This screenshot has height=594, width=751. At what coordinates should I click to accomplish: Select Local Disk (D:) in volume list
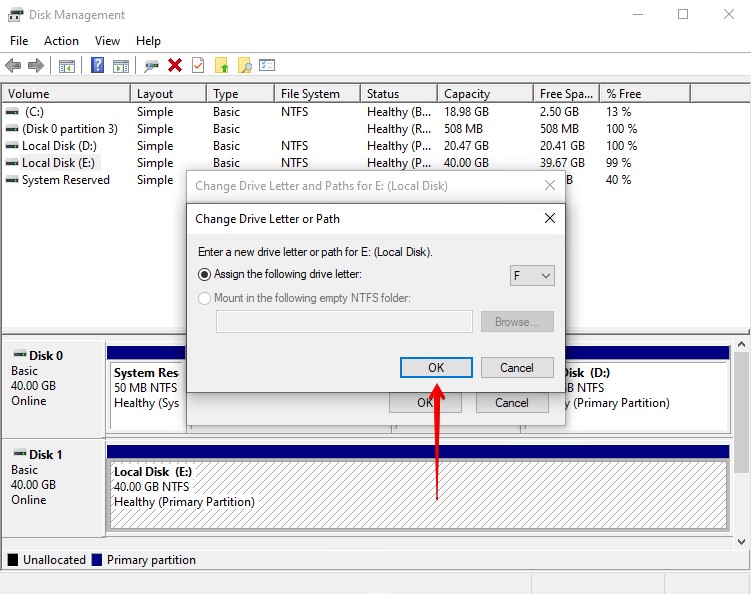59,146
